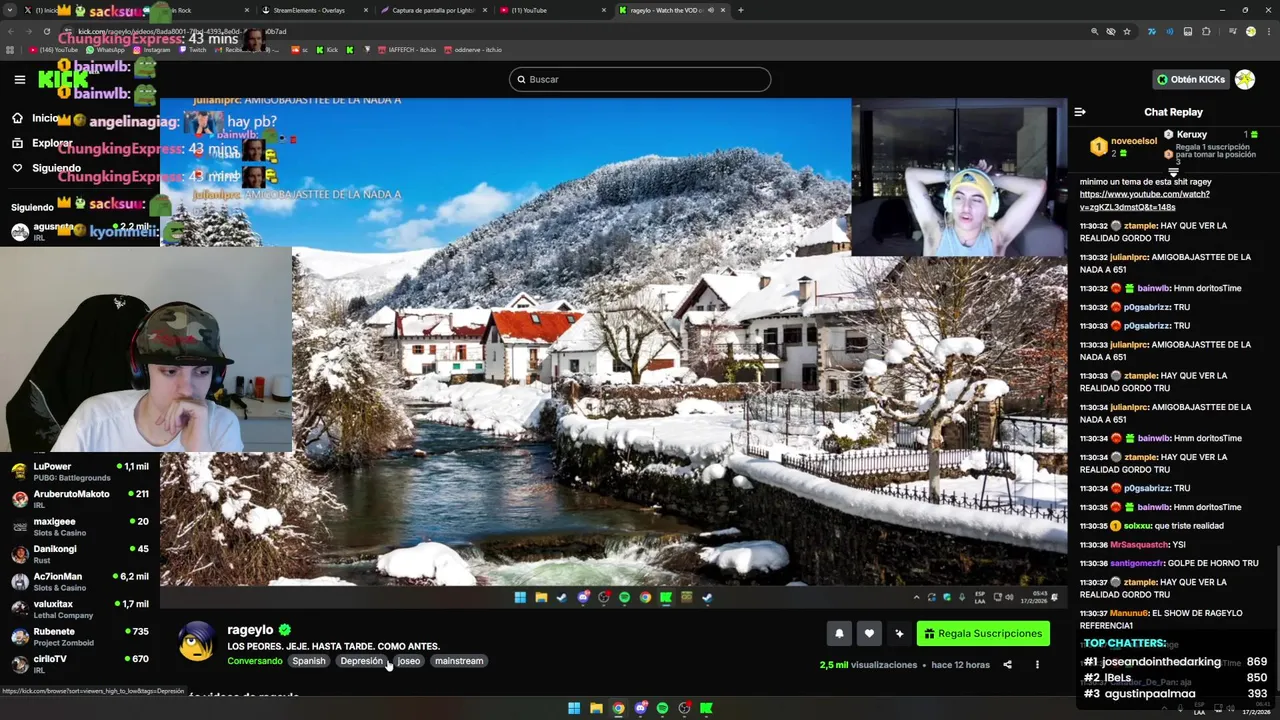The height and width of the screenshot is (720, 1280).
Task: Click the Depresión tag
Action: 361,661
